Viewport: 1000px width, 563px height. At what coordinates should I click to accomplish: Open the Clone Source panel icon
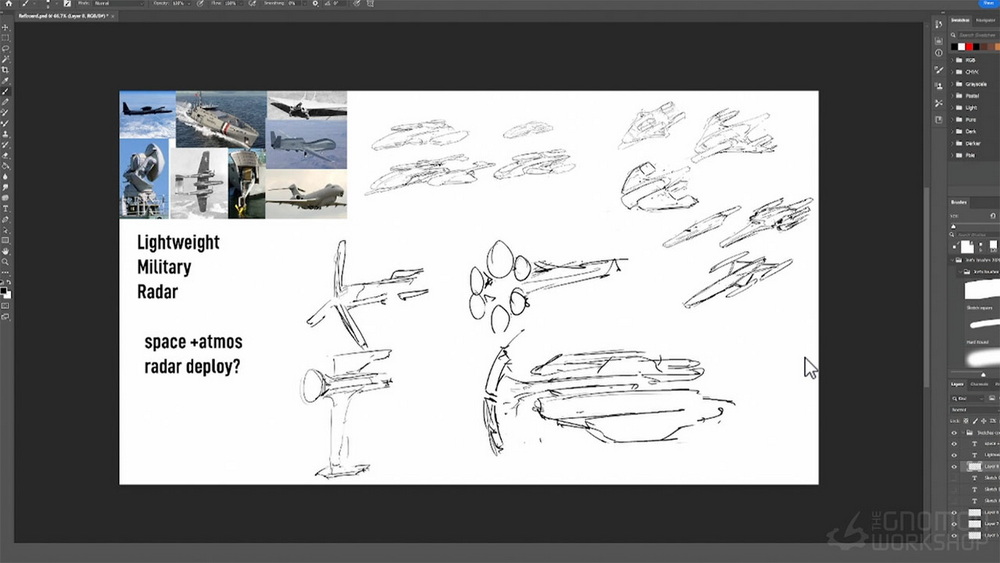[x=939, y=85]
